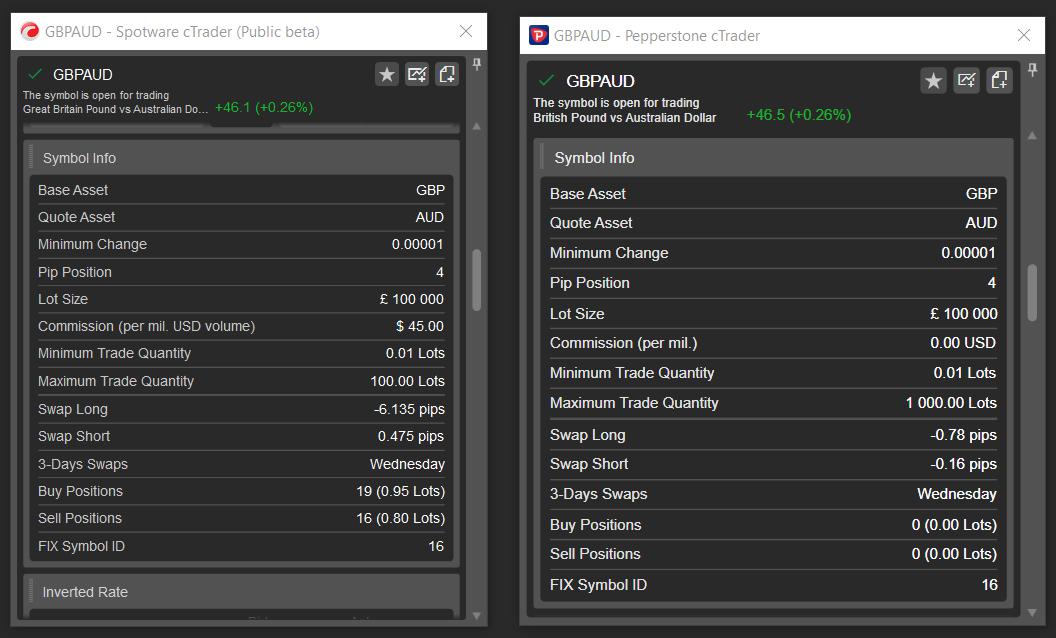Click 'British Pound vs Australian Dollar' description
The height and width of the screenshot is (638, 1056).
624,117
